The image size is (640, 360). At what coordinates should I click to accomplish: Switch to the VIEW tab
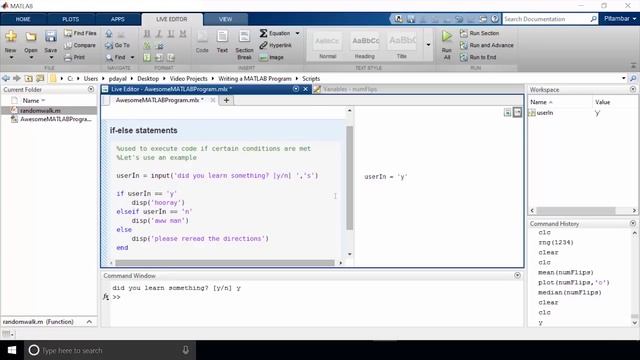pos(225,19)
